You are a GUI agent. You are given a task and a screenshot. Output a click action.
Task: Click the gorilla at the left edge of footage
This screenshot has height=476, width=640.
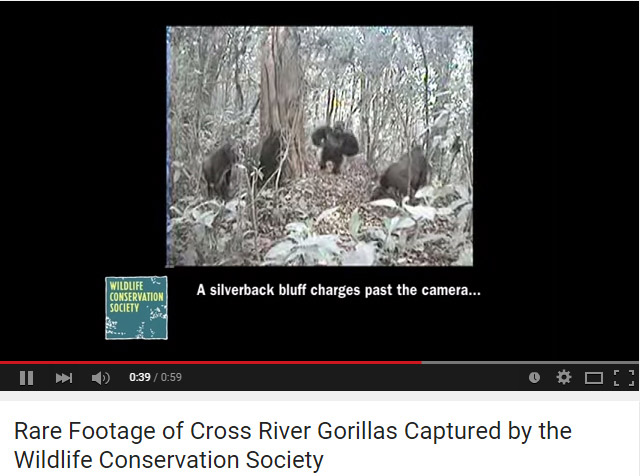point(219,171)
